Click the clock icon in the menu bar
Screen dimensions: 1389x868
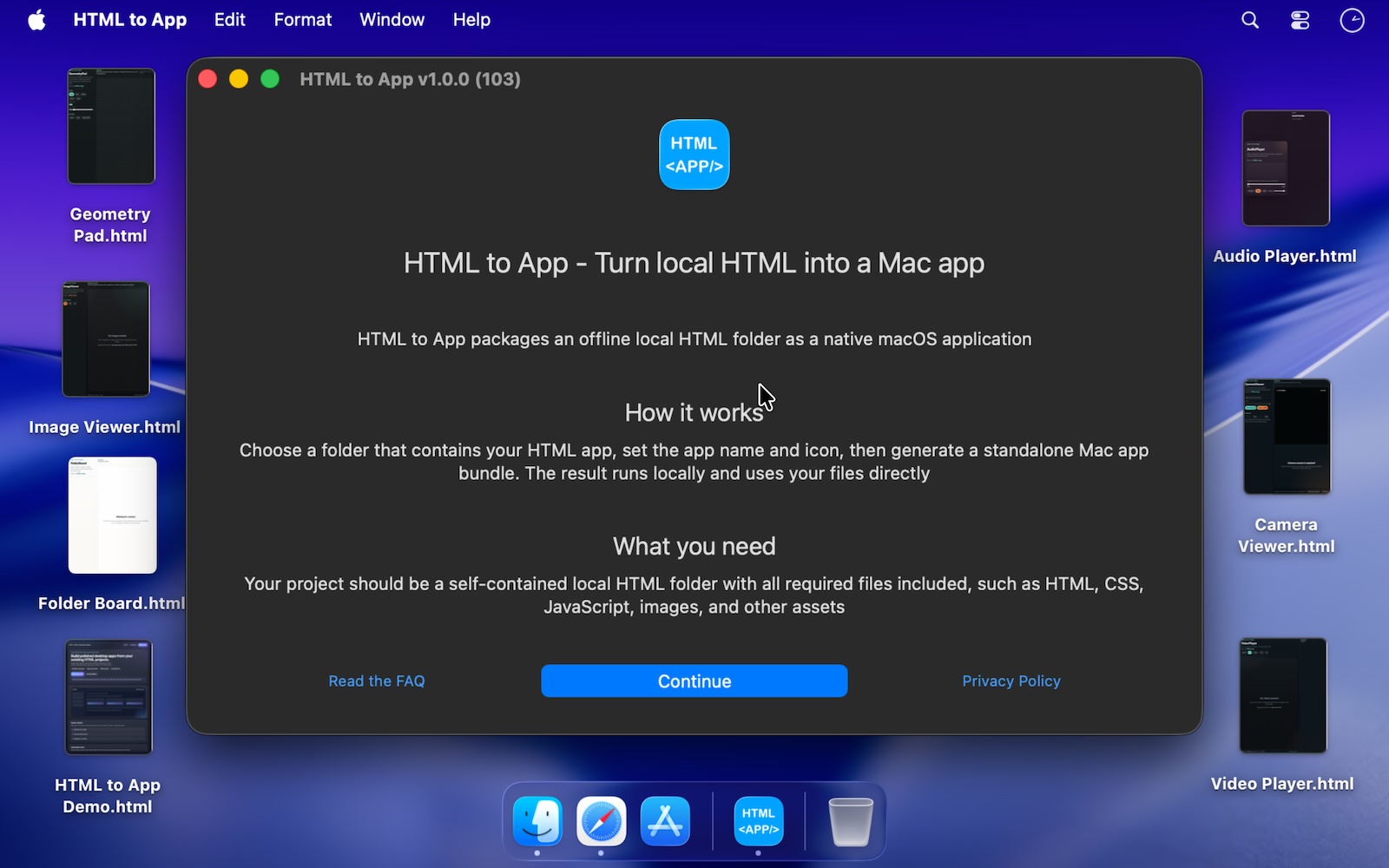point(1351,19)
